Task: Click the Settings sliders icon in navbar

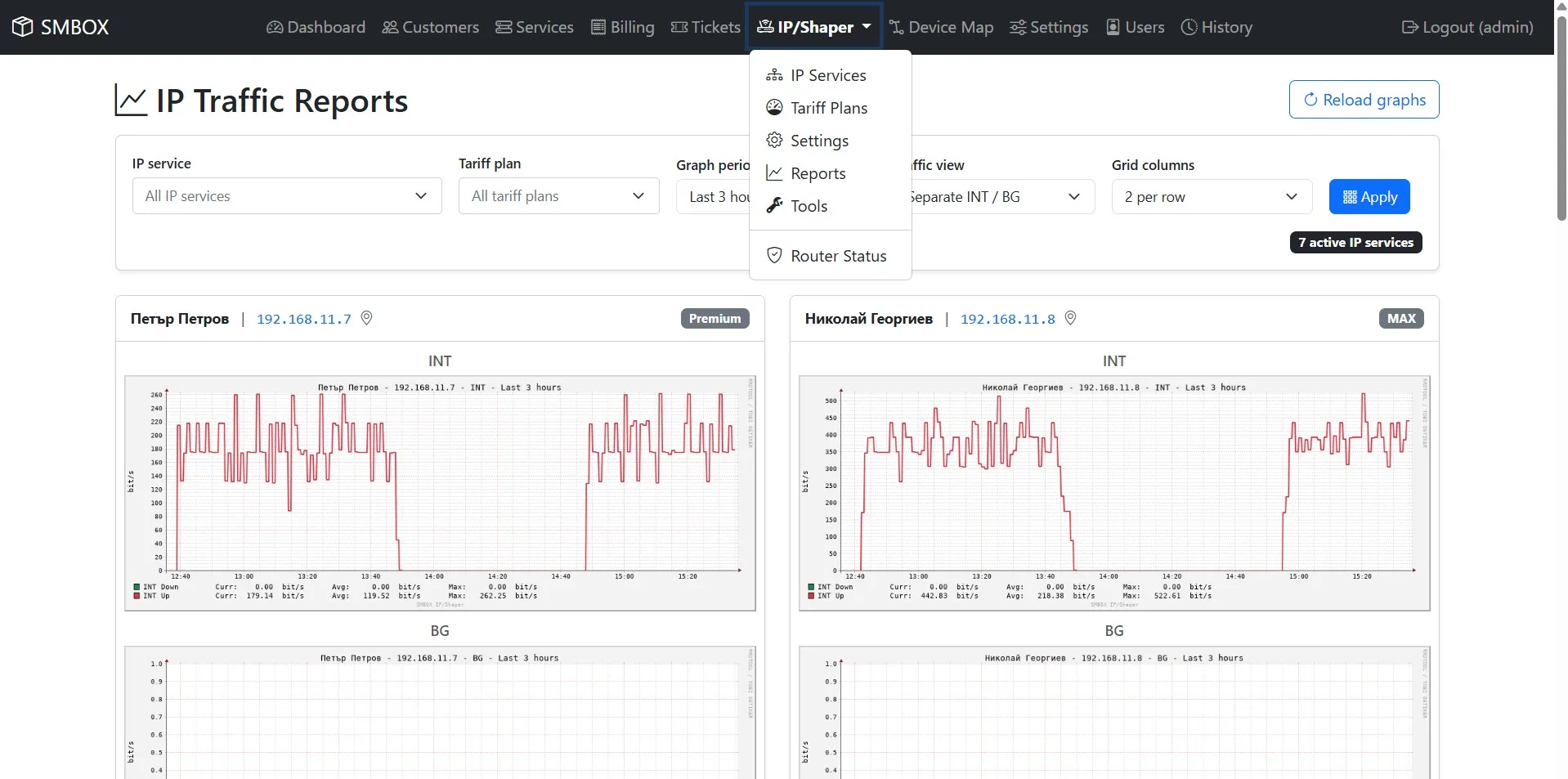Action: pyautogui.click(x=1018, y=27)
